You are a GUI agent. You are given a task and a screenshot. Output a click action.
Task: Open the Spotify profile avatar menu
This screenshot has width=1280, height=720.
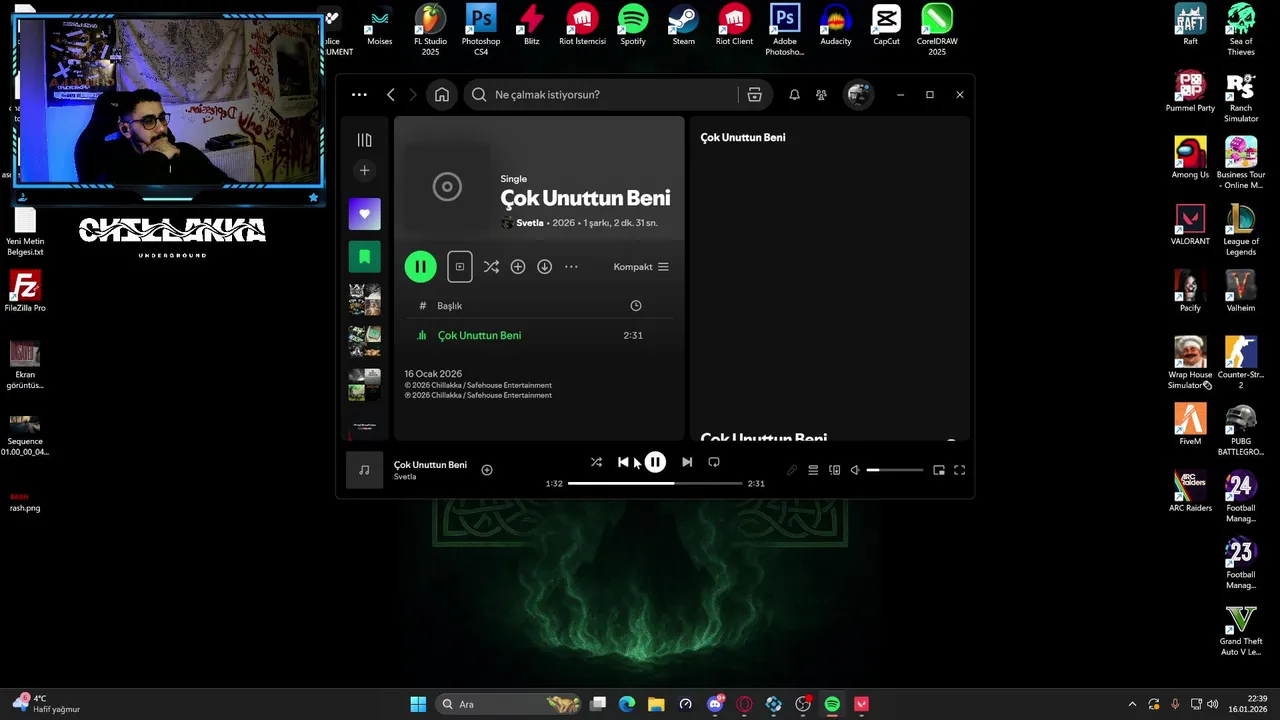858,95
